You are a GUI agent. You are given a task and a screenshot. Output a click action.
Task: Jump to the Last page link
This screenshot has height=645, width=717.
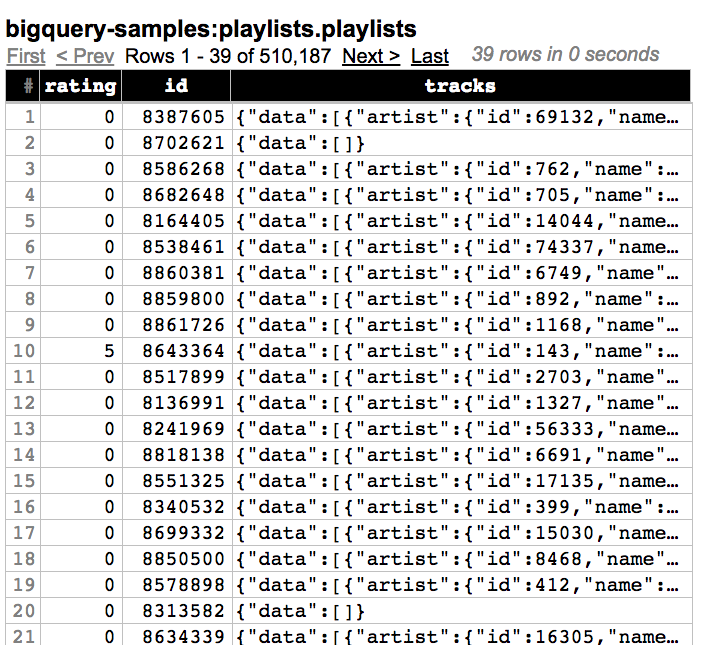[x=430, y=56]
